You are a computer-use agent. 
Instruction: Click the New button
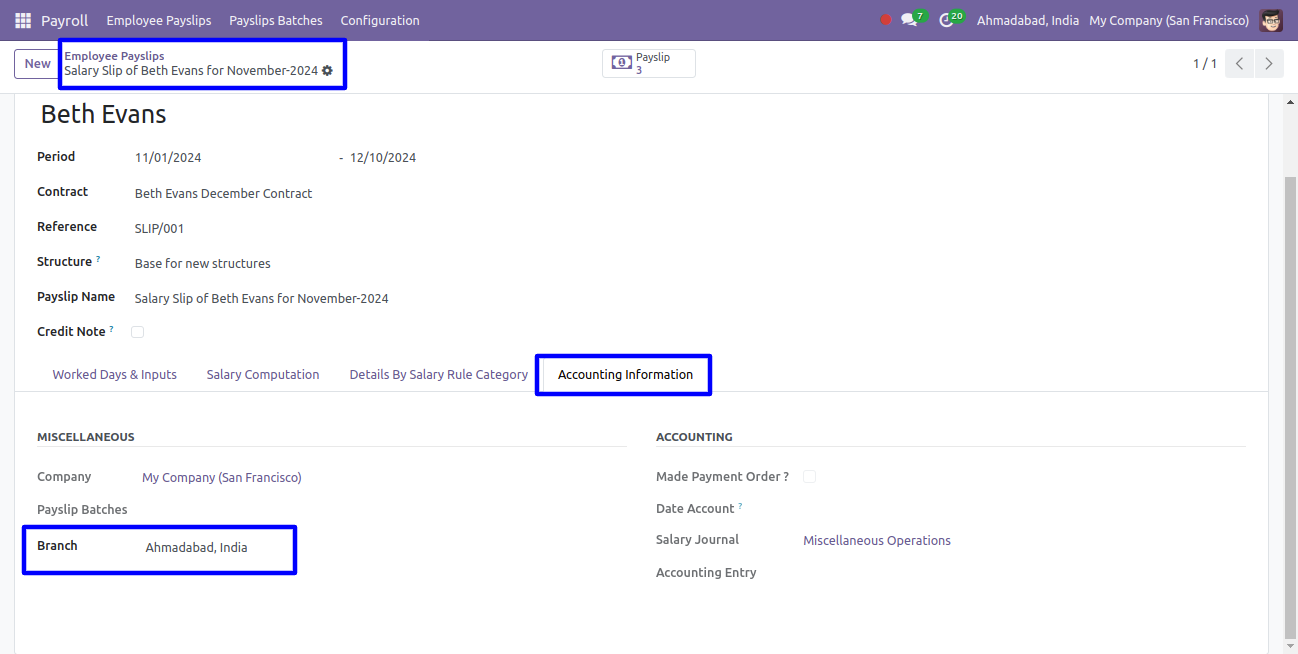[x=38, y=64]
